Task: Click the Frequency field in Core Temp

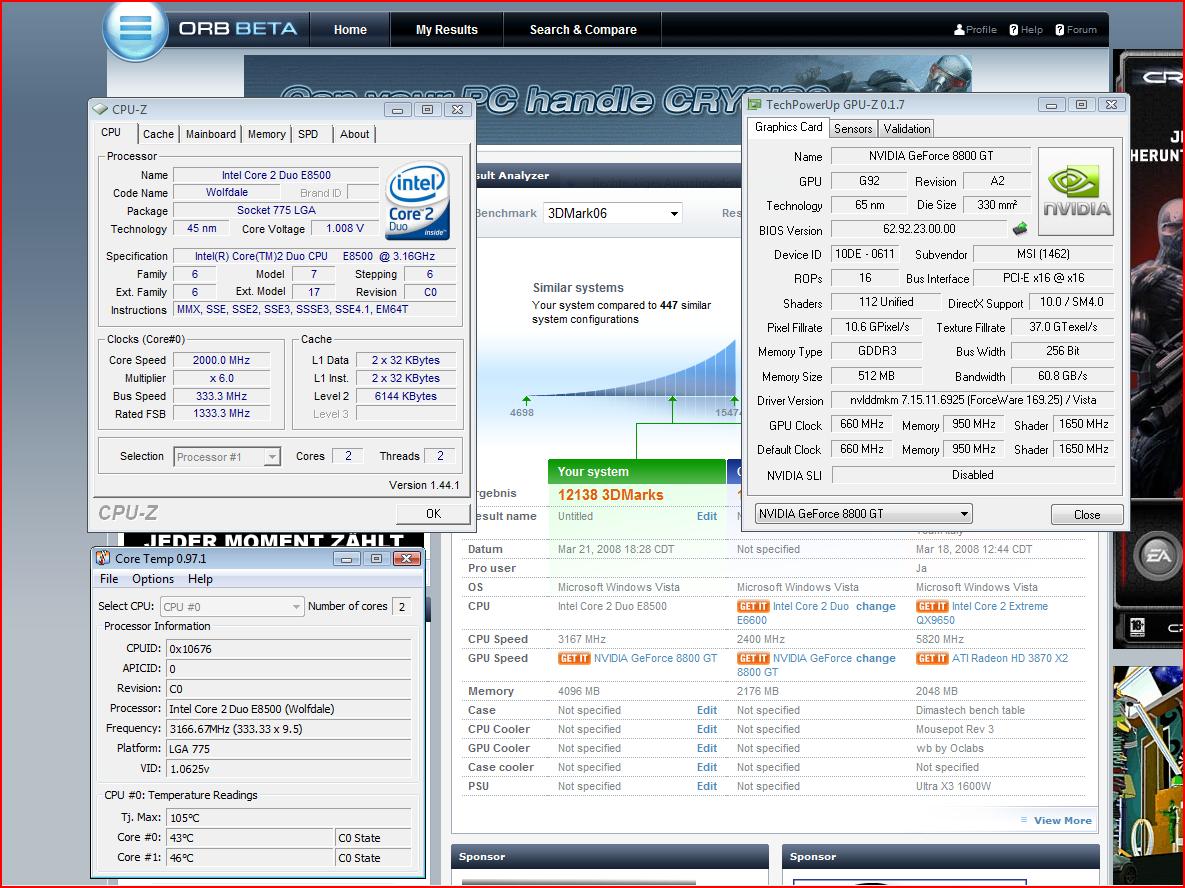Action: (289, 729)
